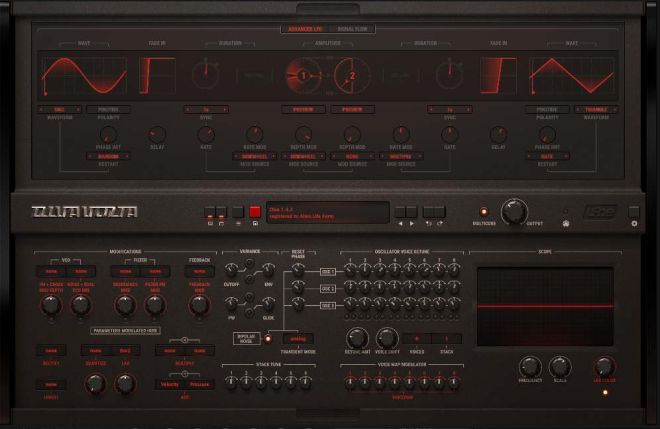The image size is (660, 429).
Task: Click the left Fade In curve display
Action: coord(157,76)
